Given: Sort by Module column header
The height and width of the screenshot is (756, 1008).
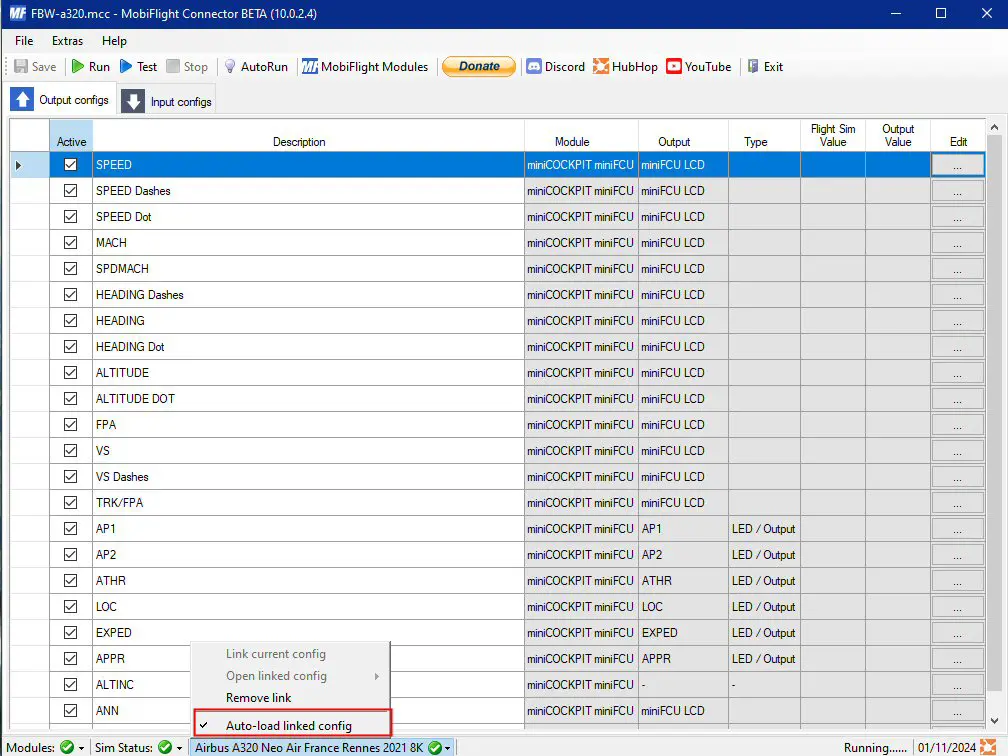Looking at the screenshot, I should click(581, 136).
